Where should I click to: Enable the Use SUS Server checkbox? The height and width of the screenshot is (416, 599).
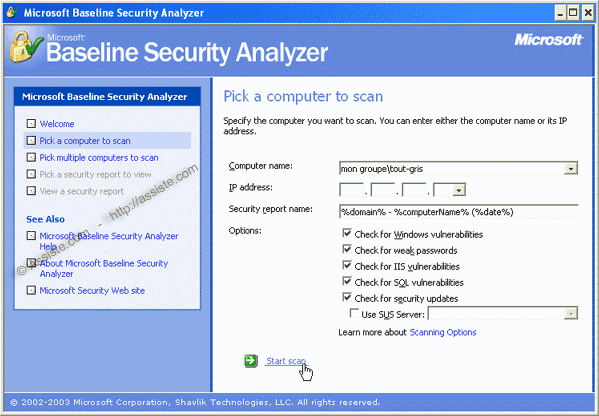click(x=354, y=314)
